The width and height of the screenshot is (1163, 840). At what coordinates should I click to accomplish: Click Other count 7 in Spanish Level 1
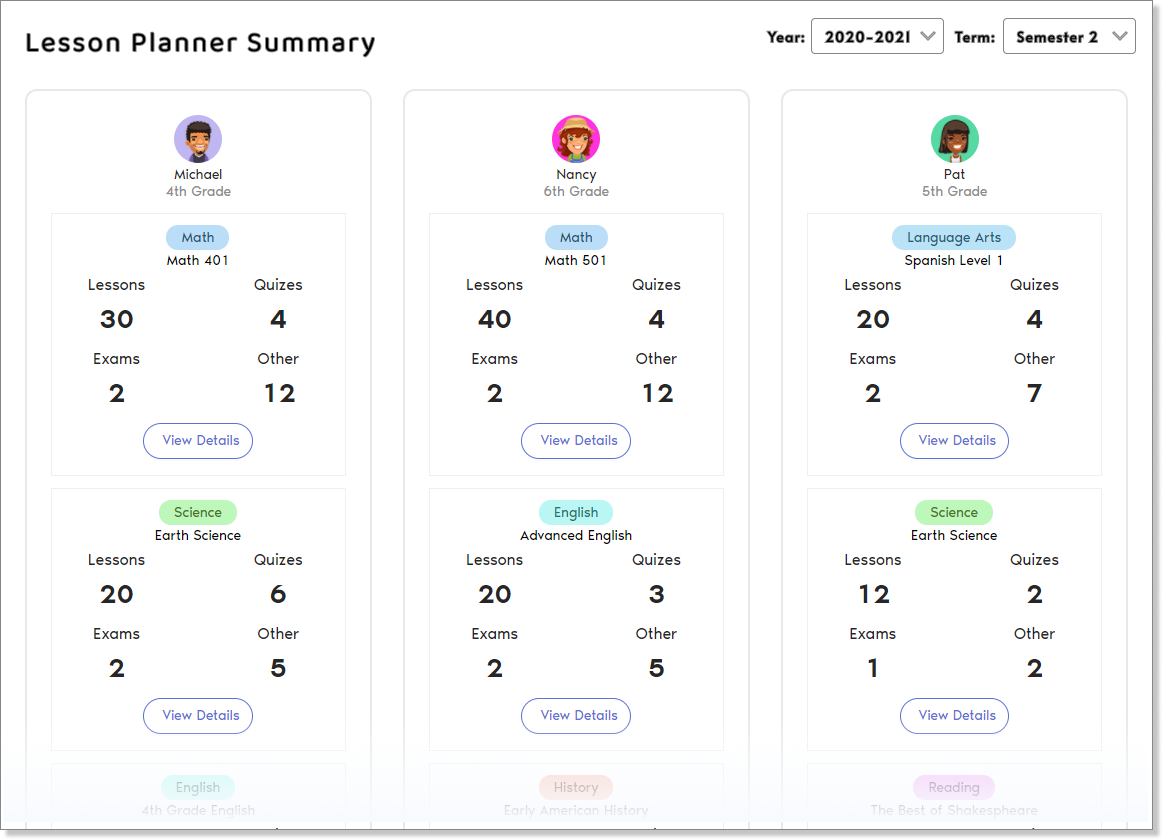click(x=1035, y=394)
